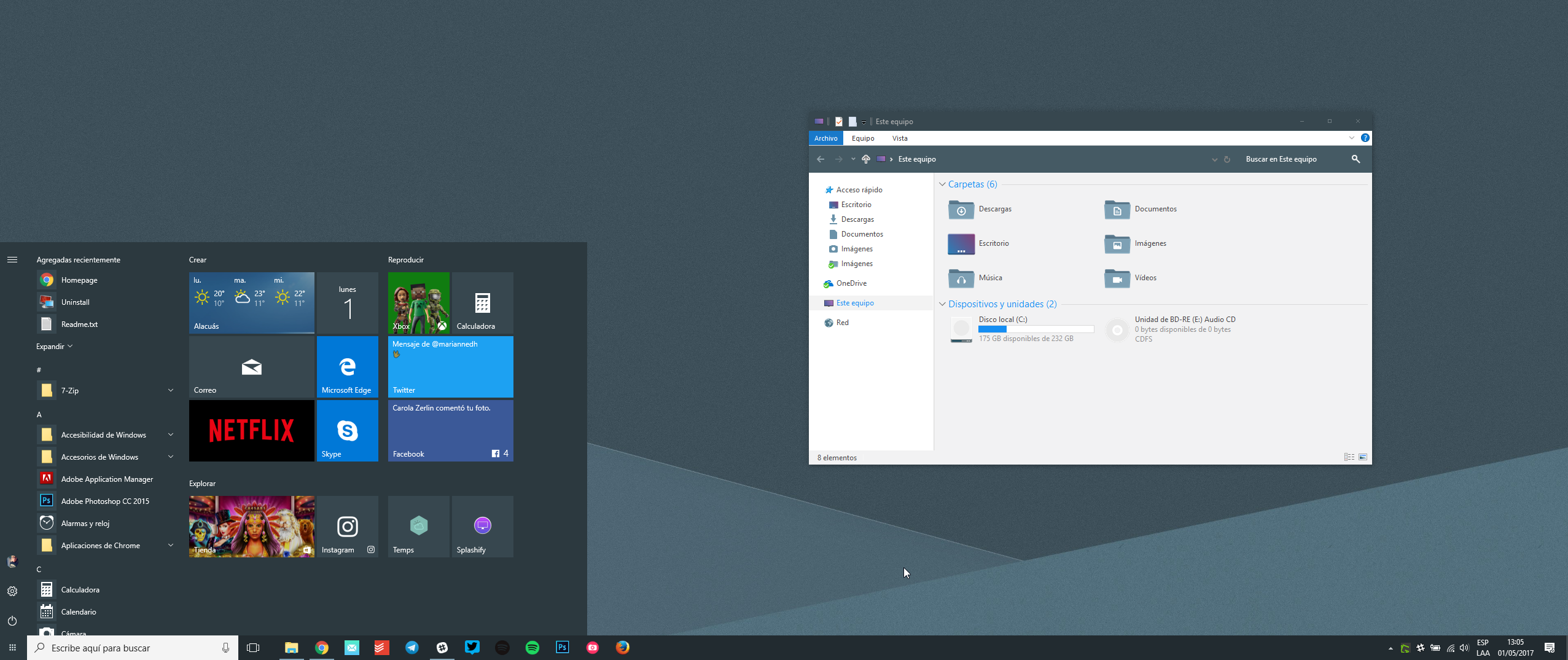Select the Vídeos folder

(1131, 278)
